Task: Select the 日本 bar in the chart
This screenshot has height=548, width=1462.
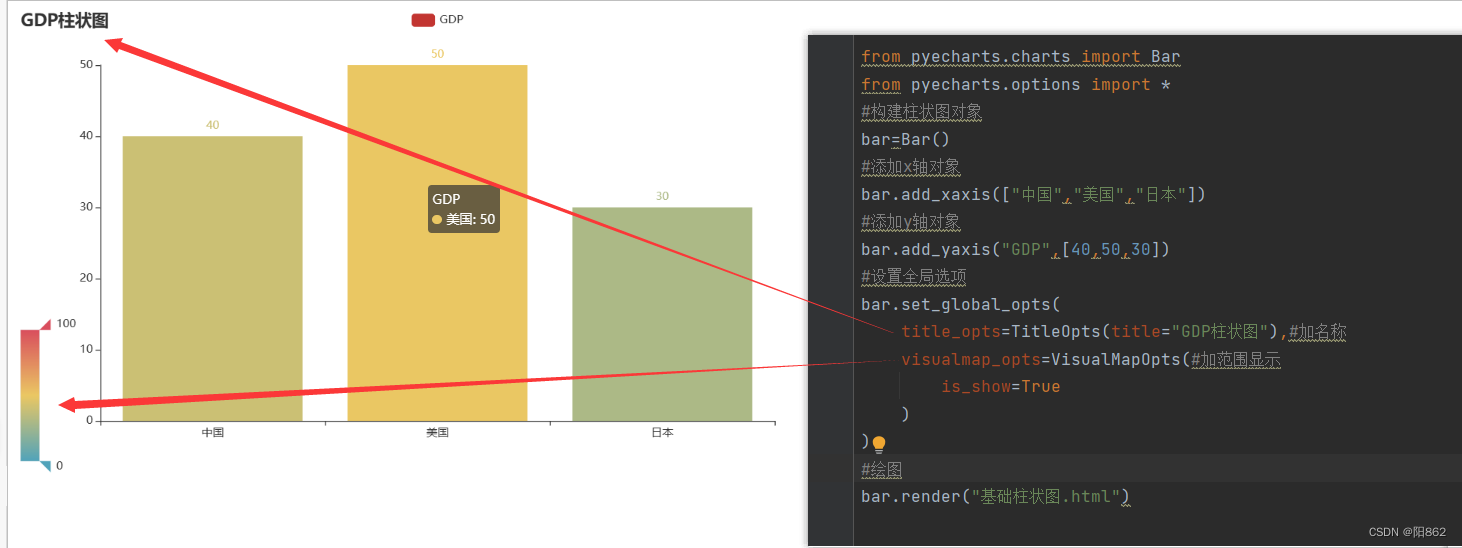Action: [x=662, y=314]
